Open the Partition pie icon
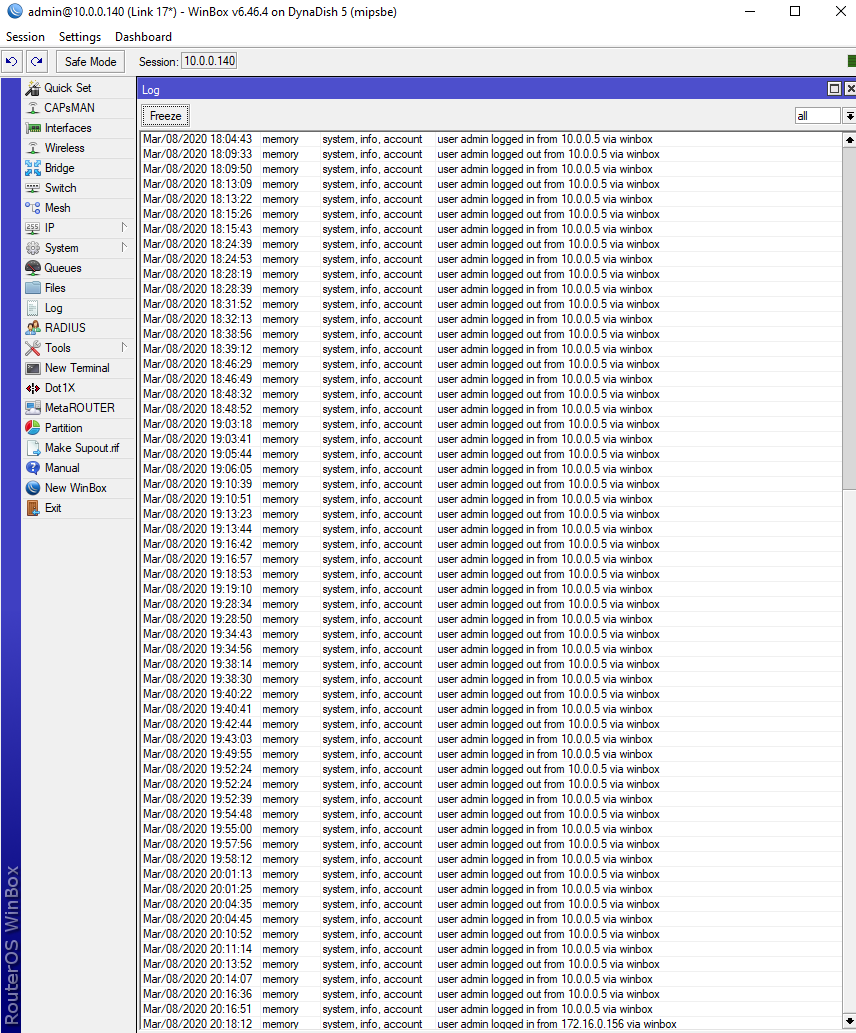Image resolution: width=856 pixels, height=1033 pixels. [x=33, y=428]
